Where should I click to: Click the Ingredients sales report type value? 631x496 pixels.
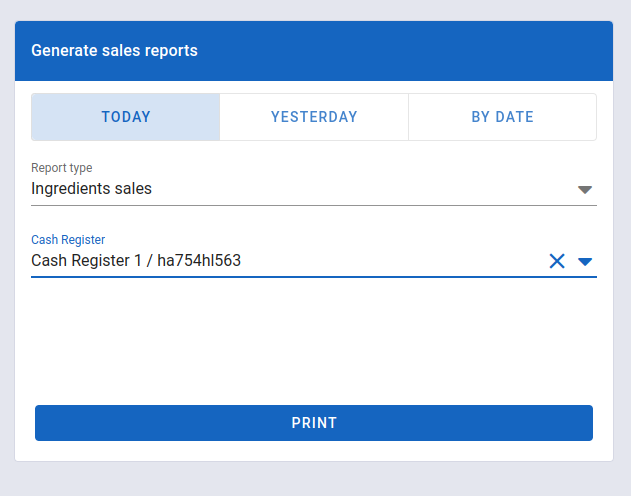91,189
